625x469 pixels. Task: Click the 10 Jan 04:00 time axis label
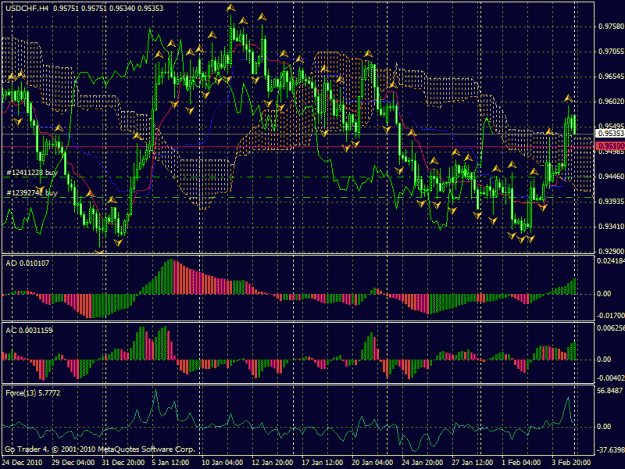(222, 463)
